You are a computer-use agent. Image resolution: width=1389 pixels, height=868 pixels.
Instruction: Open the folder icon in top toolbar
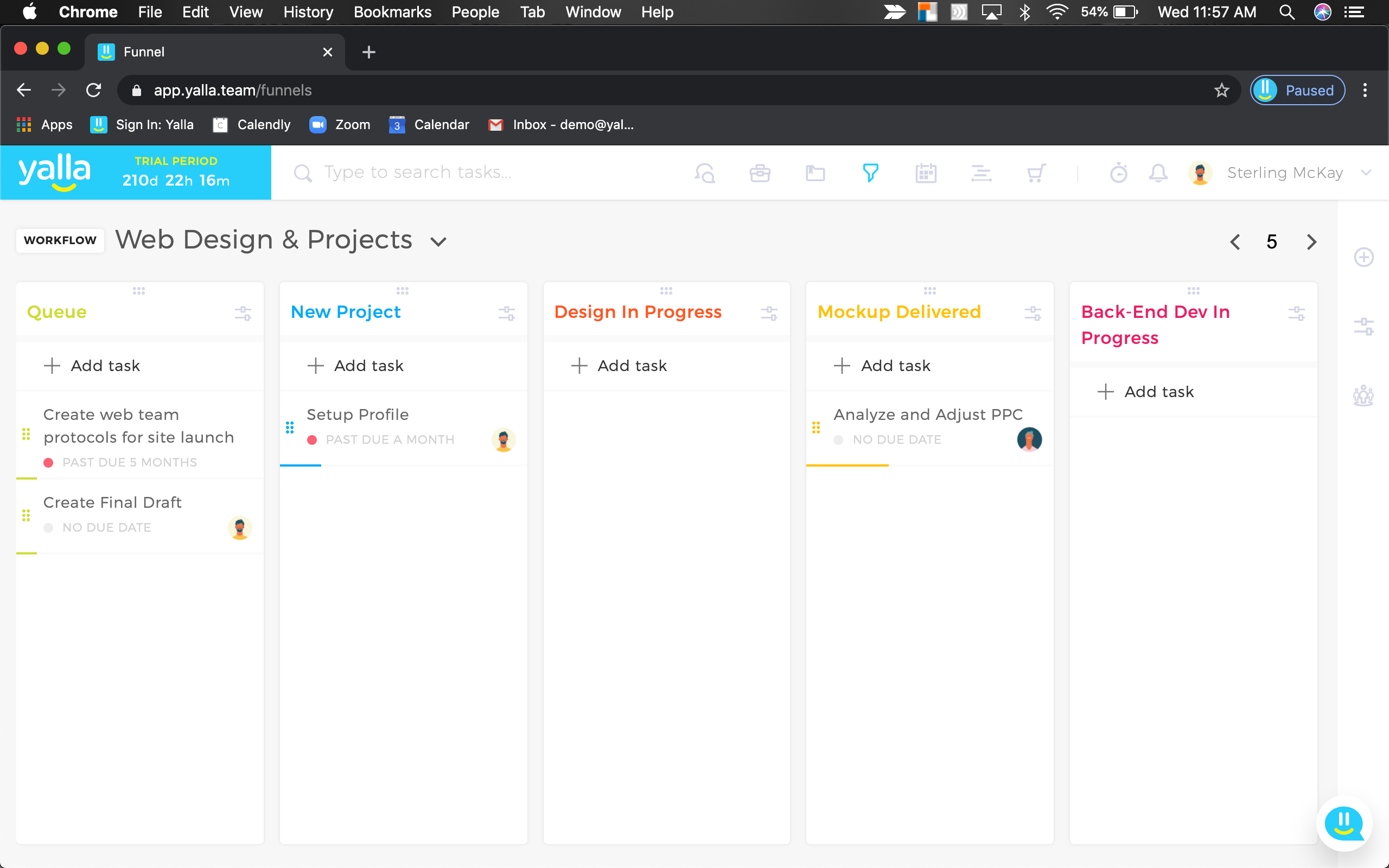pyautogui.click(x=815, y=173)
